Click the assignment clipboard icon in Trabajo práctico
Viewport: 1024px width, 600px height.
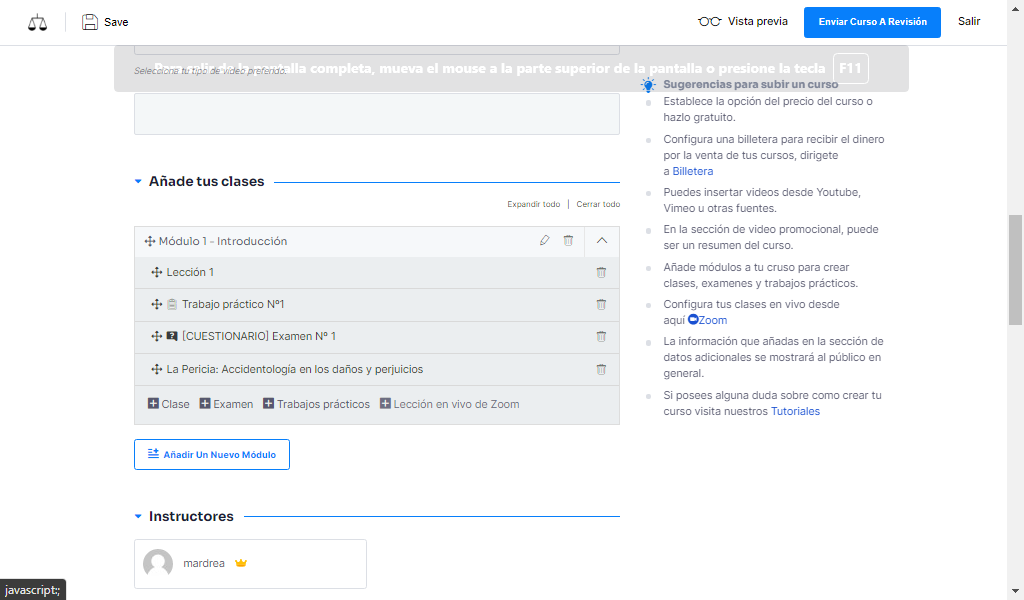click(172, 304)
